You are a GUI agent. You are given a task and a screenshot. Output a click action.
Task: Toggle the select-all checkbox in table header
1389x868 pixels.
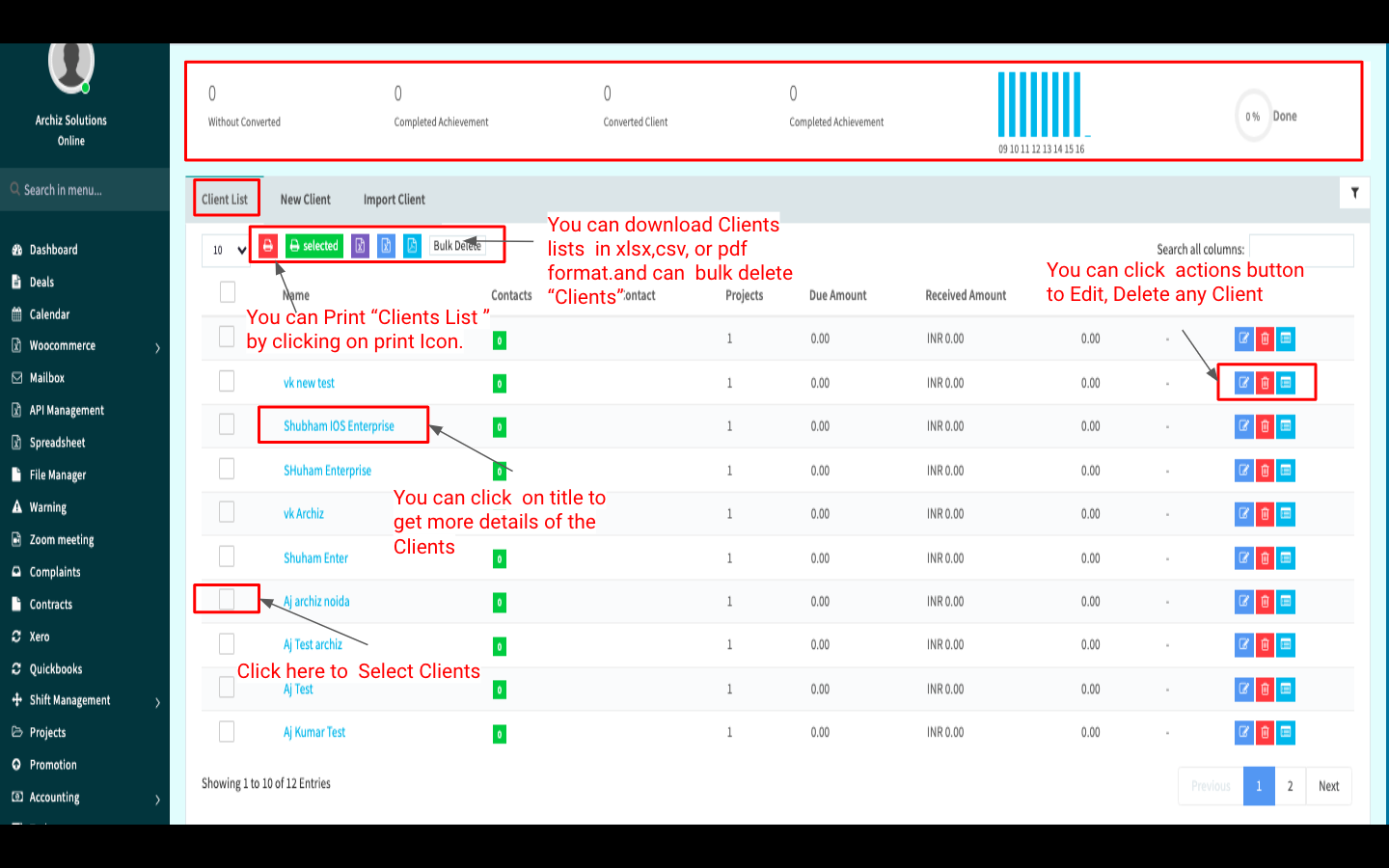coord(228,292)
